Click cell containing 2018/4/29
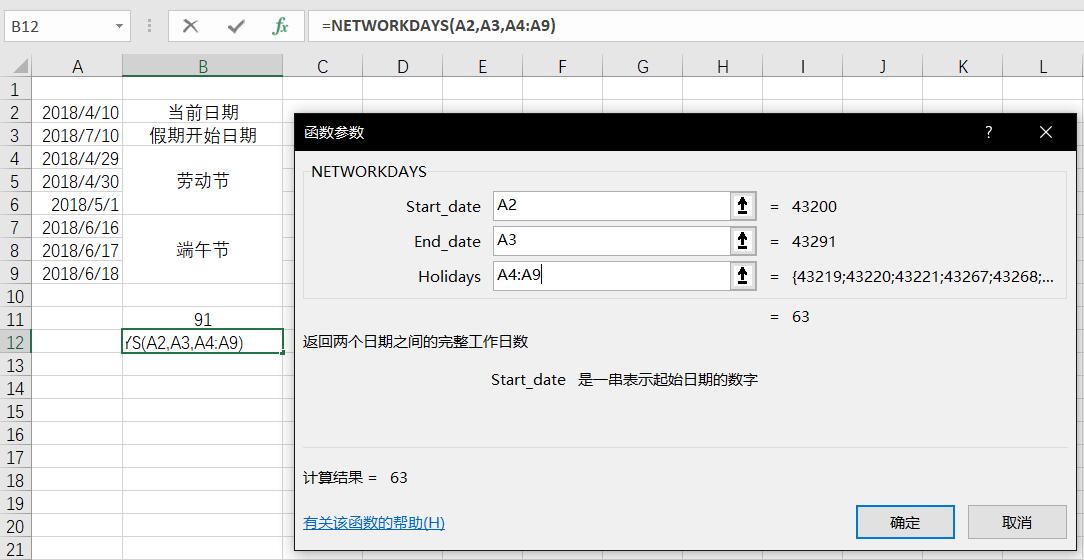1084x560 pixels. [x=77, y=158]
